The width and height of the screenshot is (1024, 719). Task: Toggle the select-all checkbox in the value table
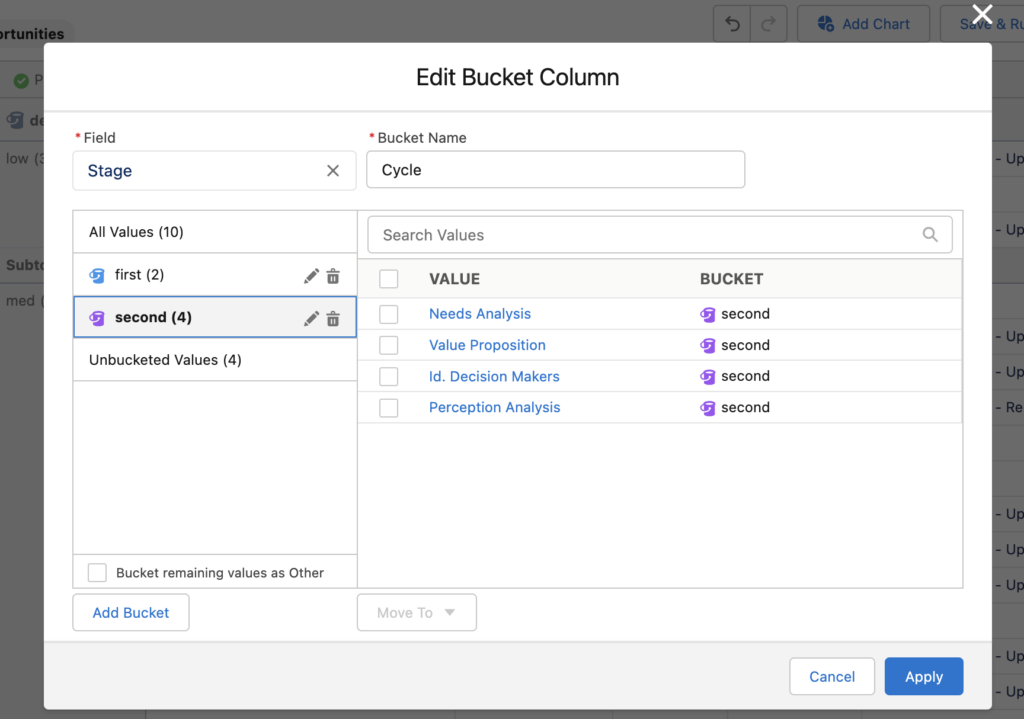pyautogui.click(x=389, y=279)
